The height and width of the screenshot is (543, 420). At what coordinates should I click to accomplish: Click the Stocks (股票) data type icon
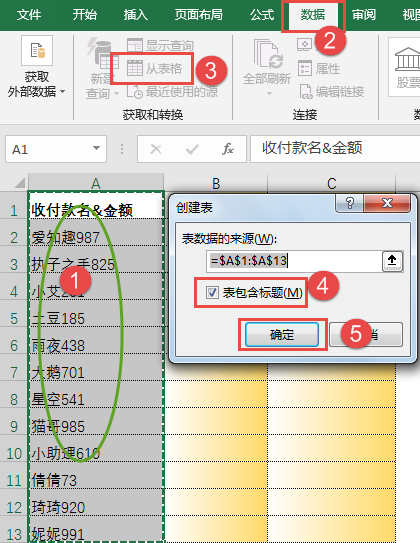tap(408, 58)
